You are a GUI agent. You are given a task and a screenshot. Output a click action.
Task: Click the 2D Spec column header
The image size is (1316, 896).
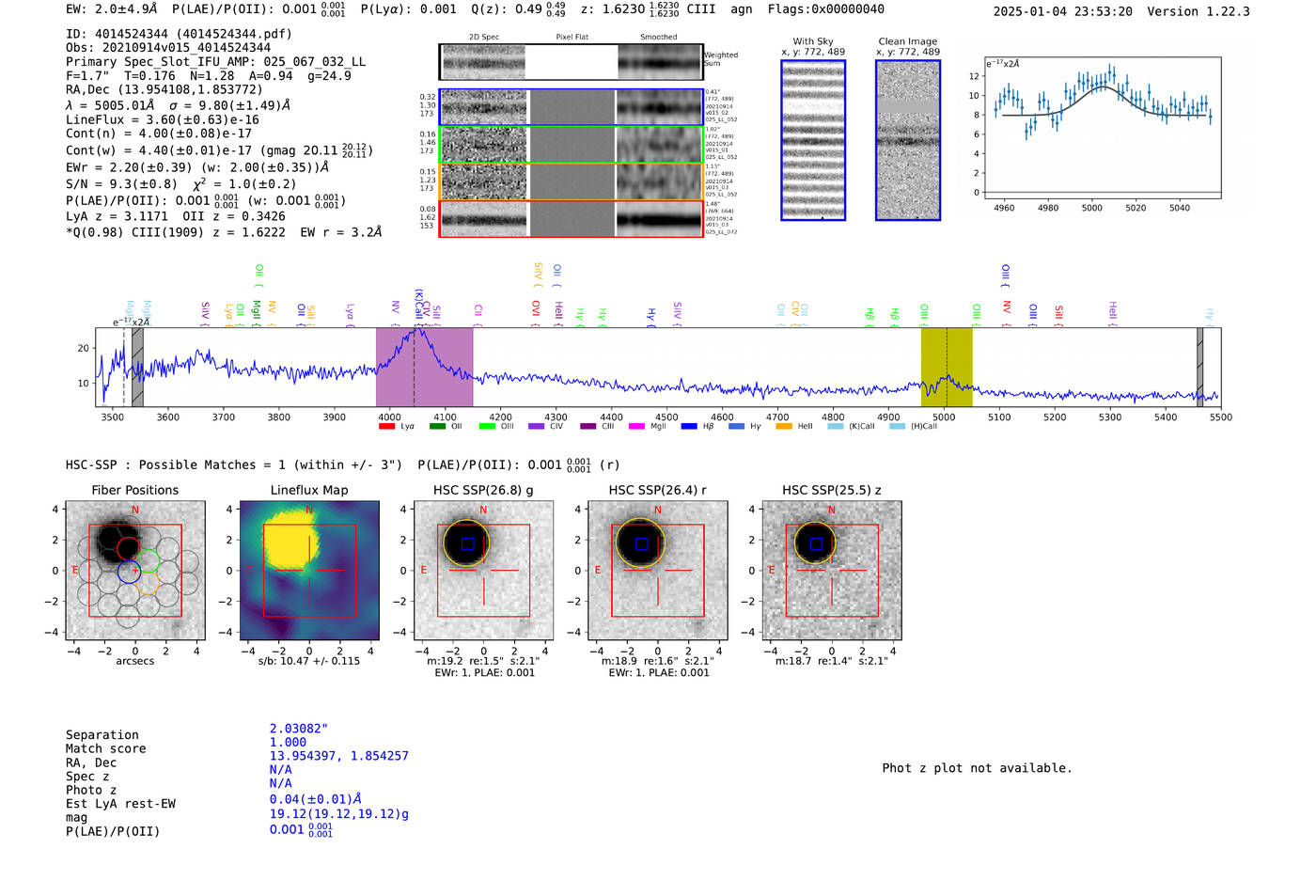coord(484,38)
